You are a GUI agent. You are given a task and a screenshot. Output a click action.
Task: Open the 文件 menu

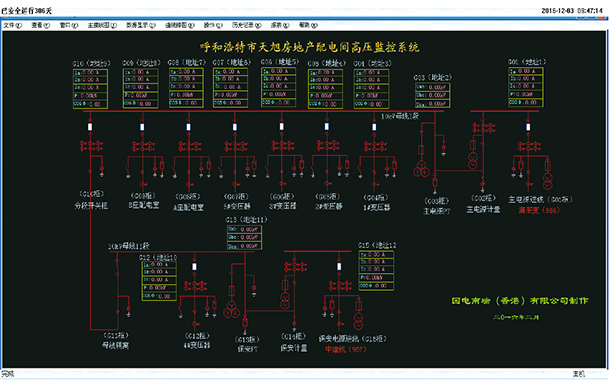(x=12, y=25)
